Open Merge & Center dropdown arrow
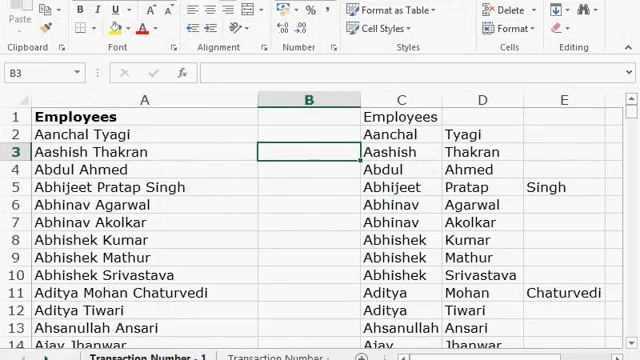Screen dimensions: 640x360 (261, 10)
